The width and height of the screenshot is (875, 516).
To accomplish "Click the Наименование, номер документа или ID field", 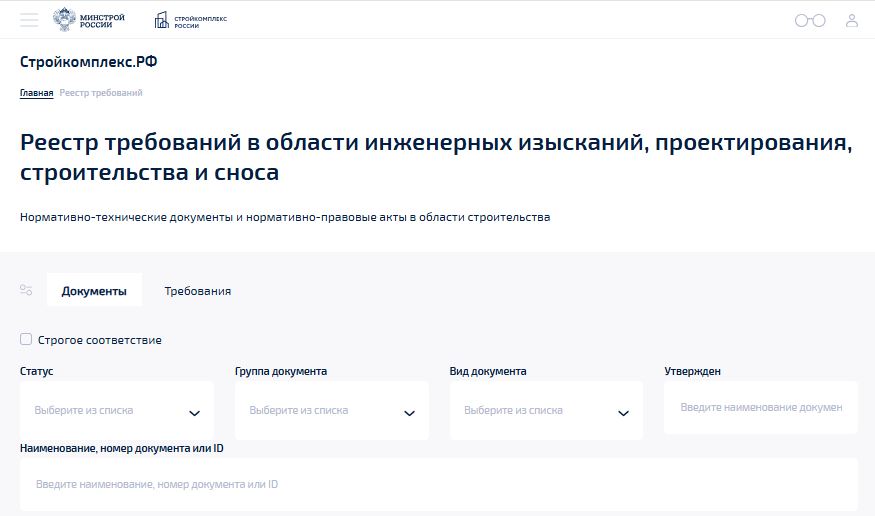I will (x=439, y=484).
